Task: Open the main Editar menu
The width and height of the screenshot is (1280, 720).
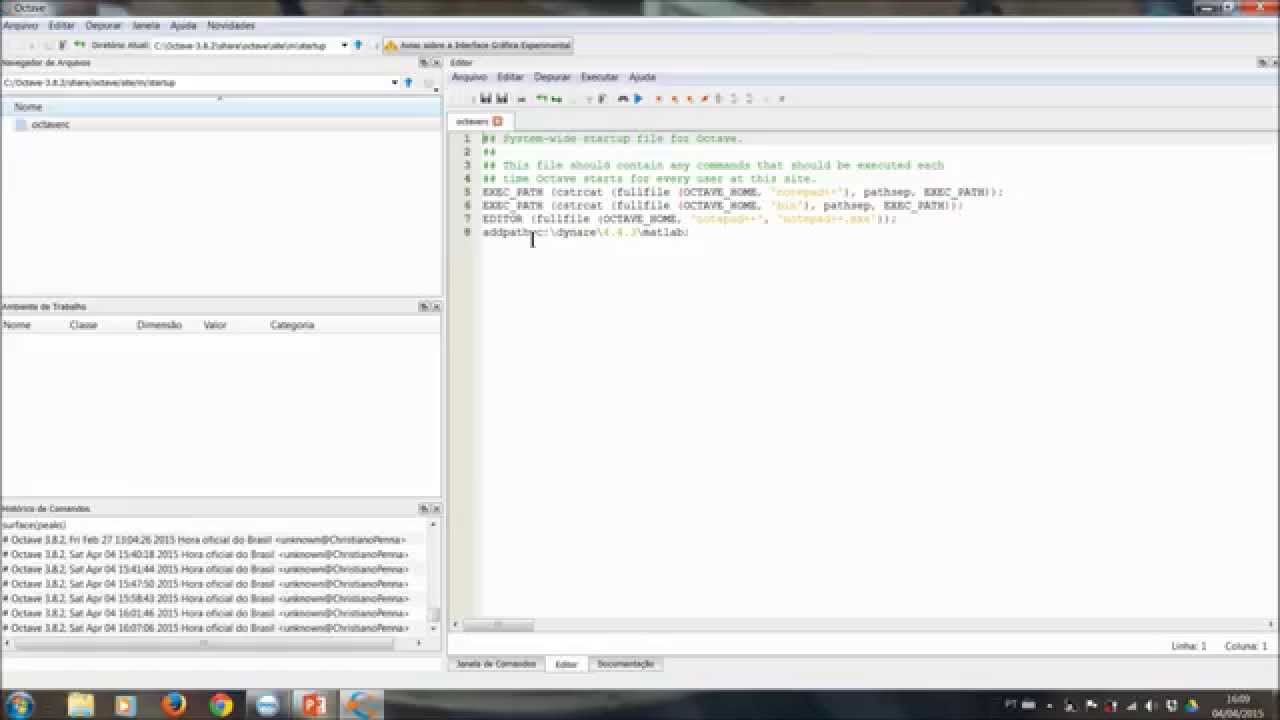Action: pos(62,25)
